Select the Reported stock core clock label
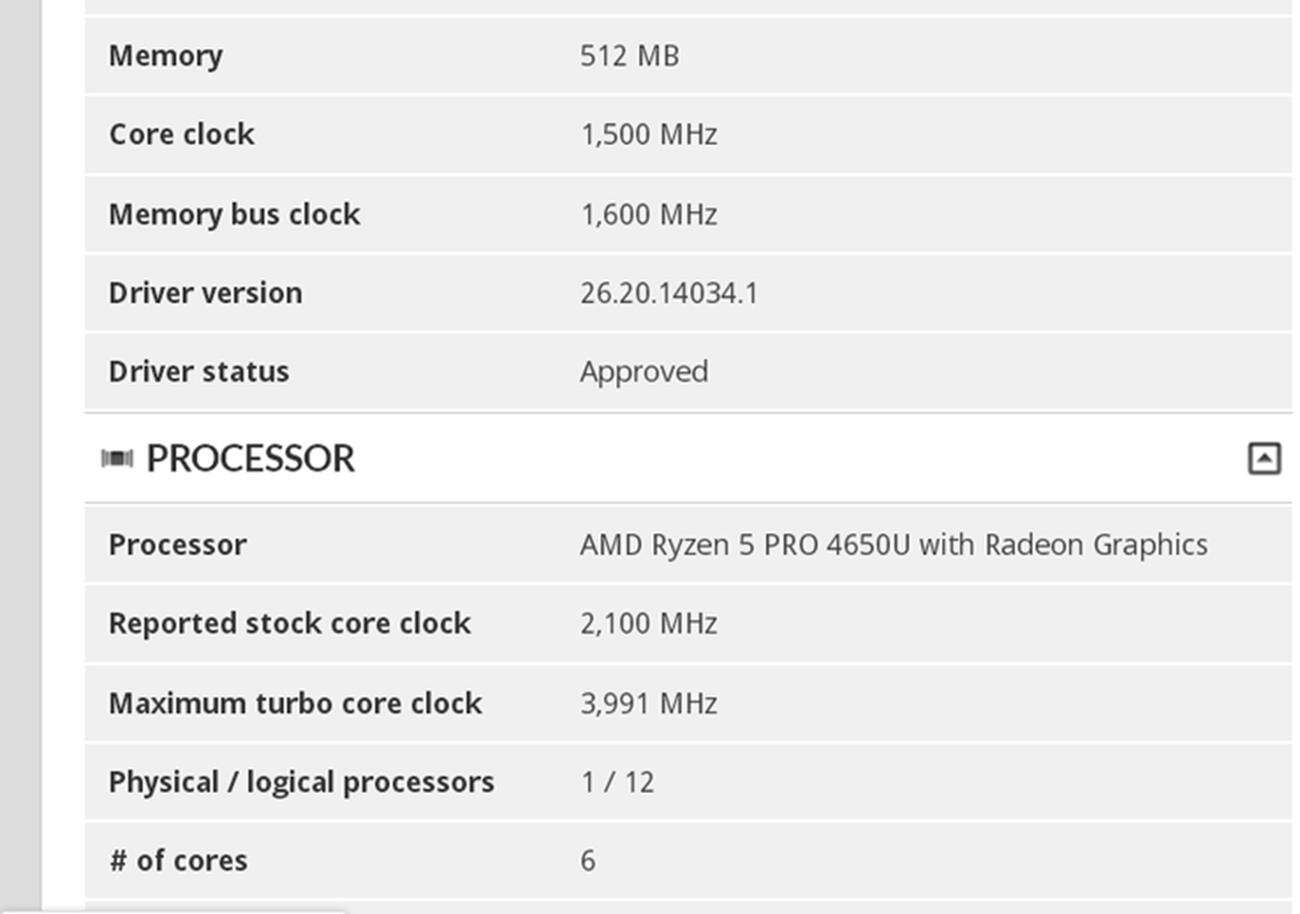1300x914 pixels. click(289, 623)
